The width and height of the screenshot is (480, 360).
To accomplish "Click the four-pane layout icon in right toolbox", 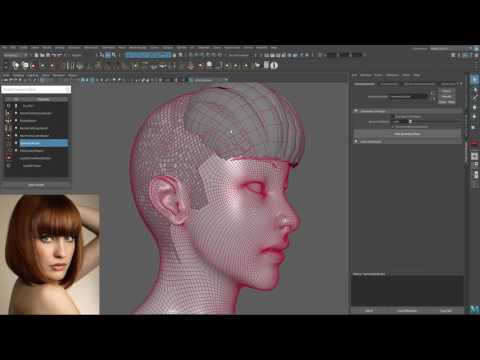I will 475,165.
